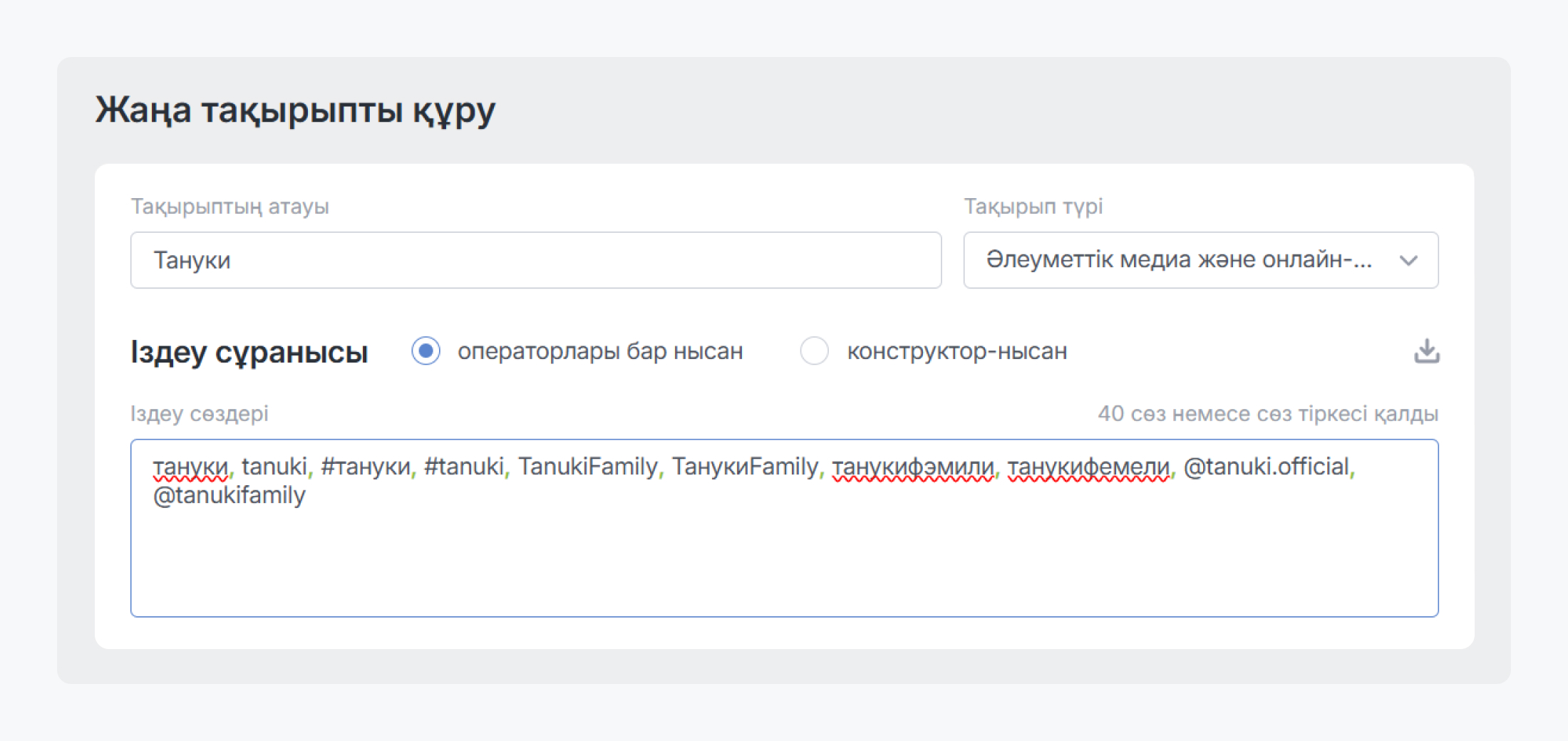1568x741 pixels.
Task: Select the 'конструктор-нысан' radio button
Action: 814,351
